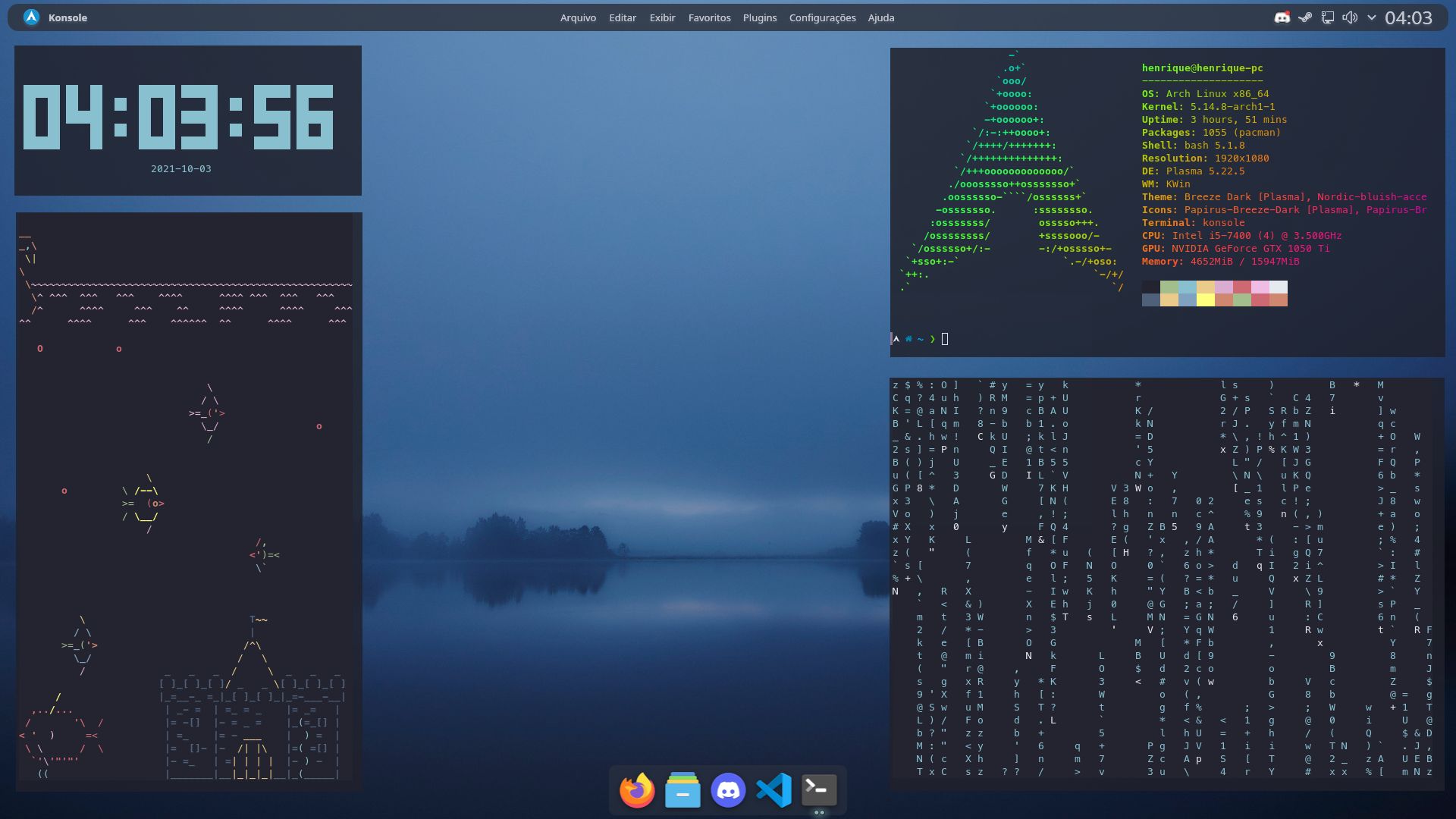Launch Firefox from the dock
1456x819 pixels.
click(637, 790)
